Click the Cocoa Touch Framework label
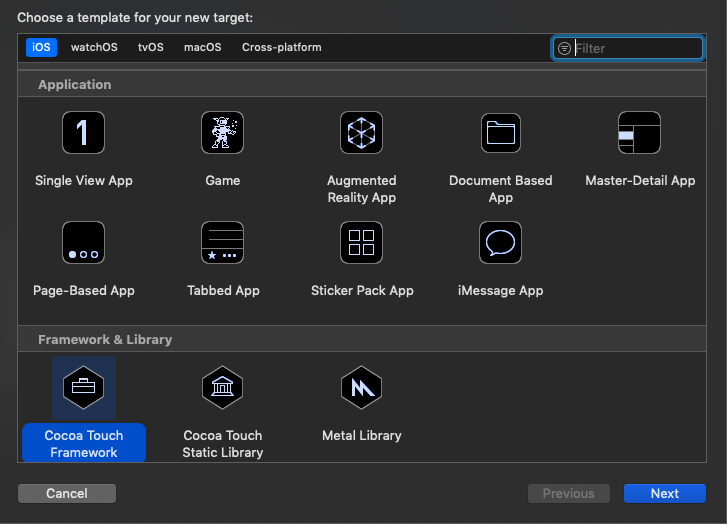 pyautogui.click(x=84, y=444)
